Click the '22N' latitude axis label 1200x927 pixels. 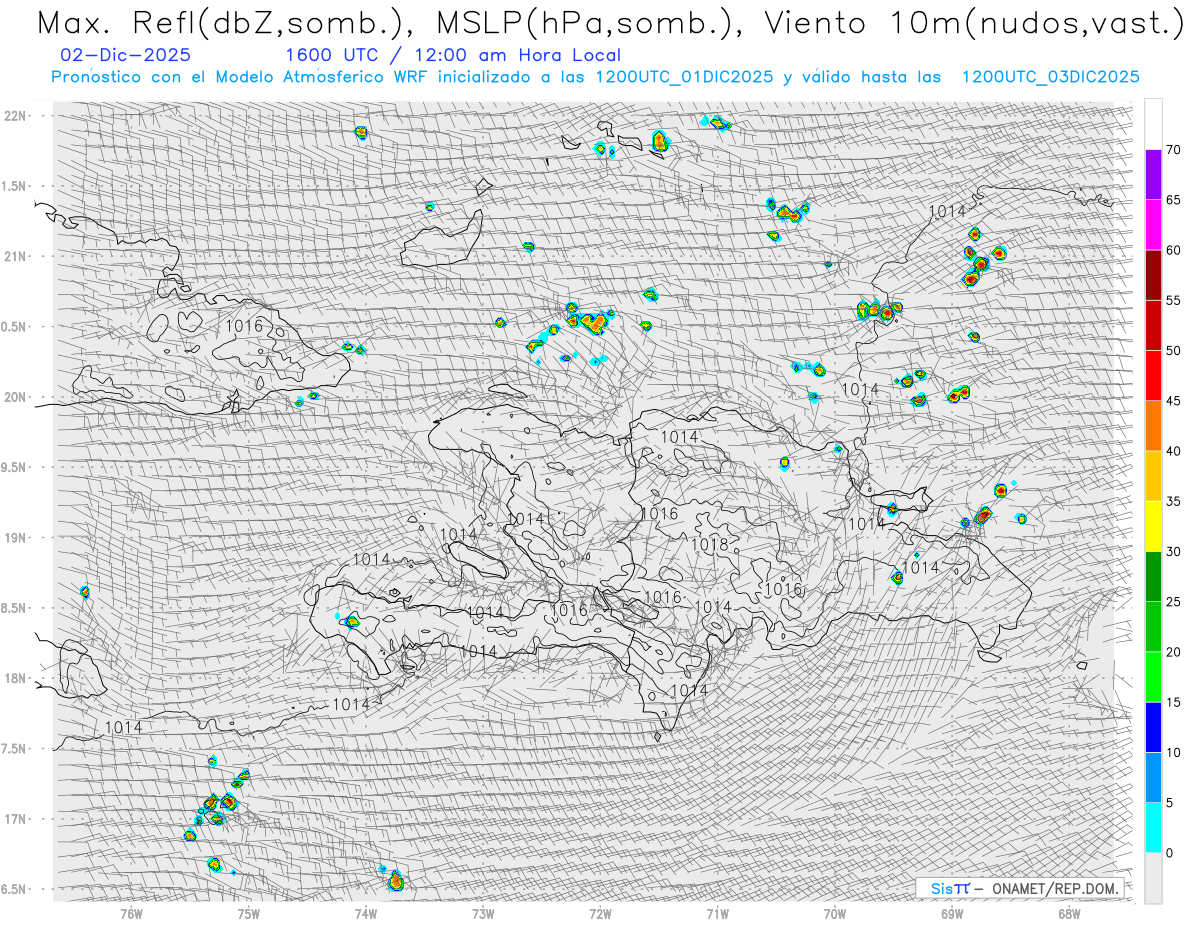(x=15, y=116)
